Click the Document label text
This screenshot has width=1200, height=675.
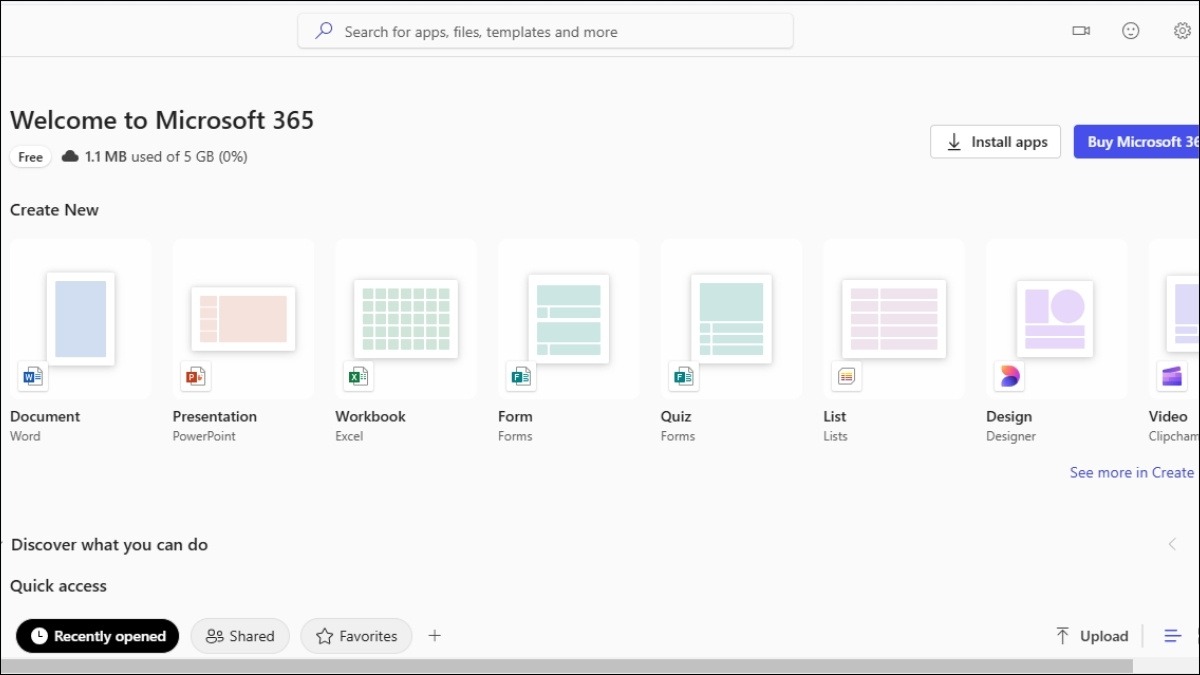[45, 416]
